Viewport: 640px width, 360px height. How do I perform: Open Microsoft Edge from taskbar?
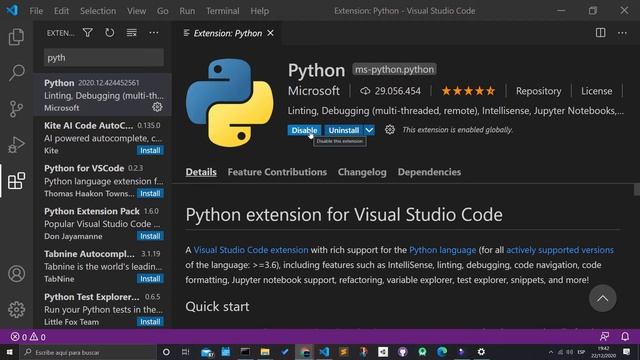pos(442,352)
